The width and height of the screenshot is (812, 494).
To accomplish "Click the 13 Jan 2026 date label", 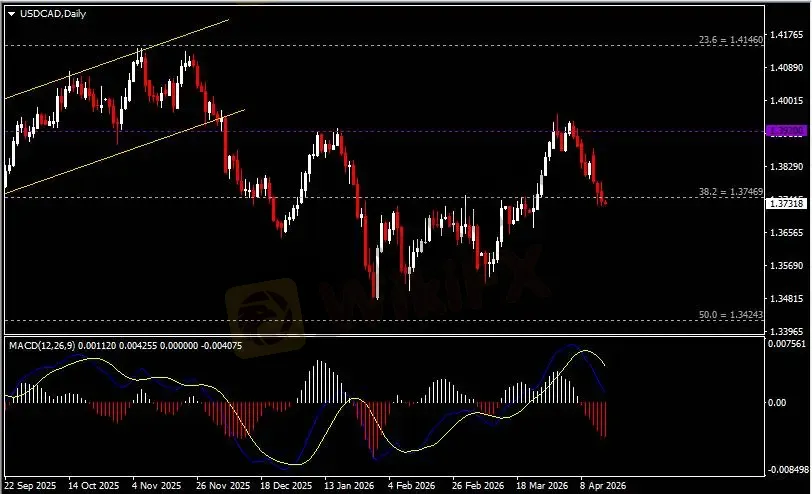I will [x=349, y=486].
